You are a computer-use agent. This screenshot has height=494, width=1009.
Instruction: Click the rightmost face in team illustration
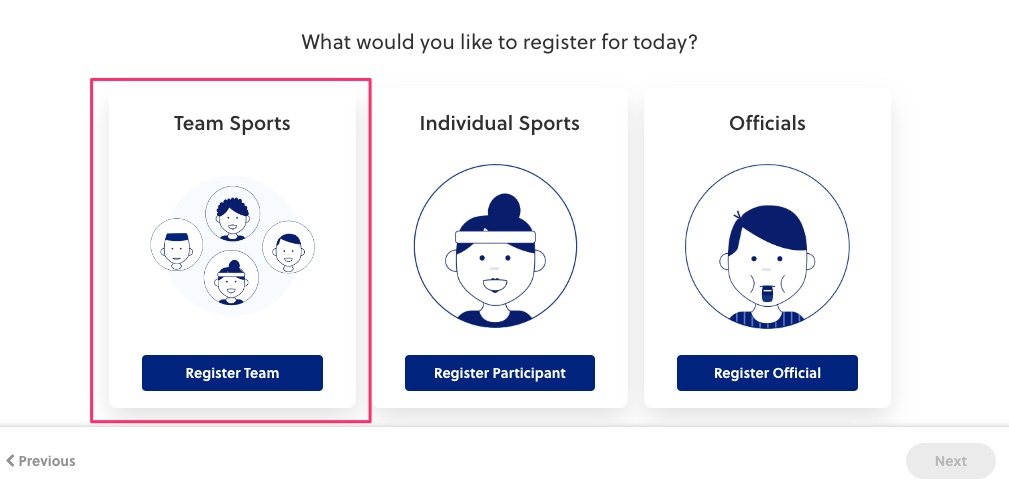click(x=288, y=246)
